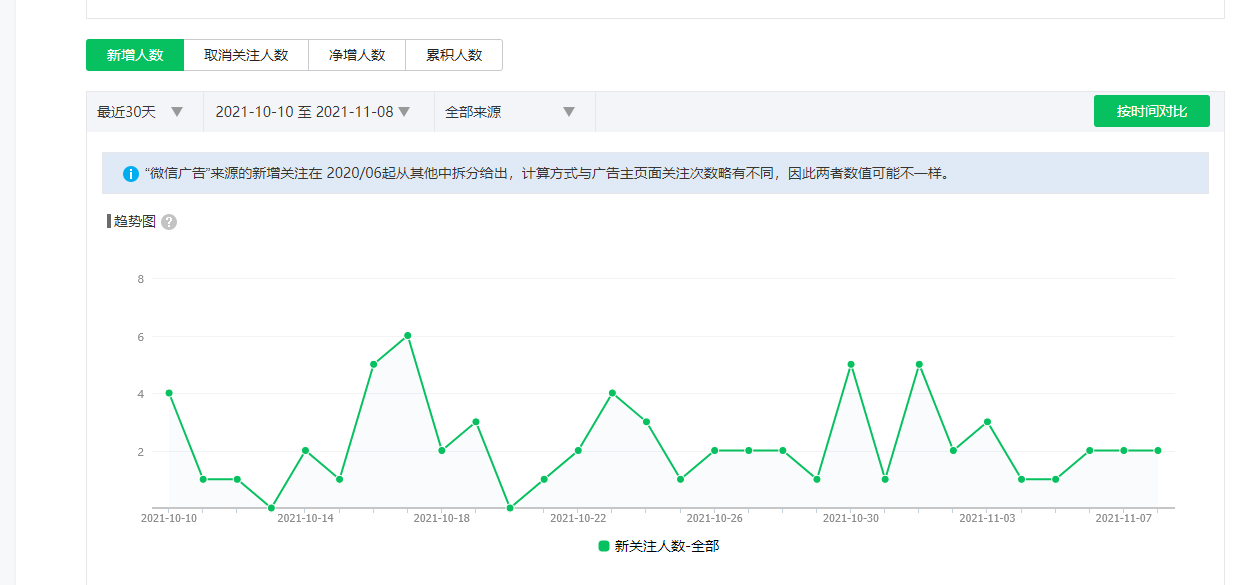This screenshot has height=585, width=1257.
Task: Click the 2021-10-18 data point at value 2
Action: click(x=442, y=450)
